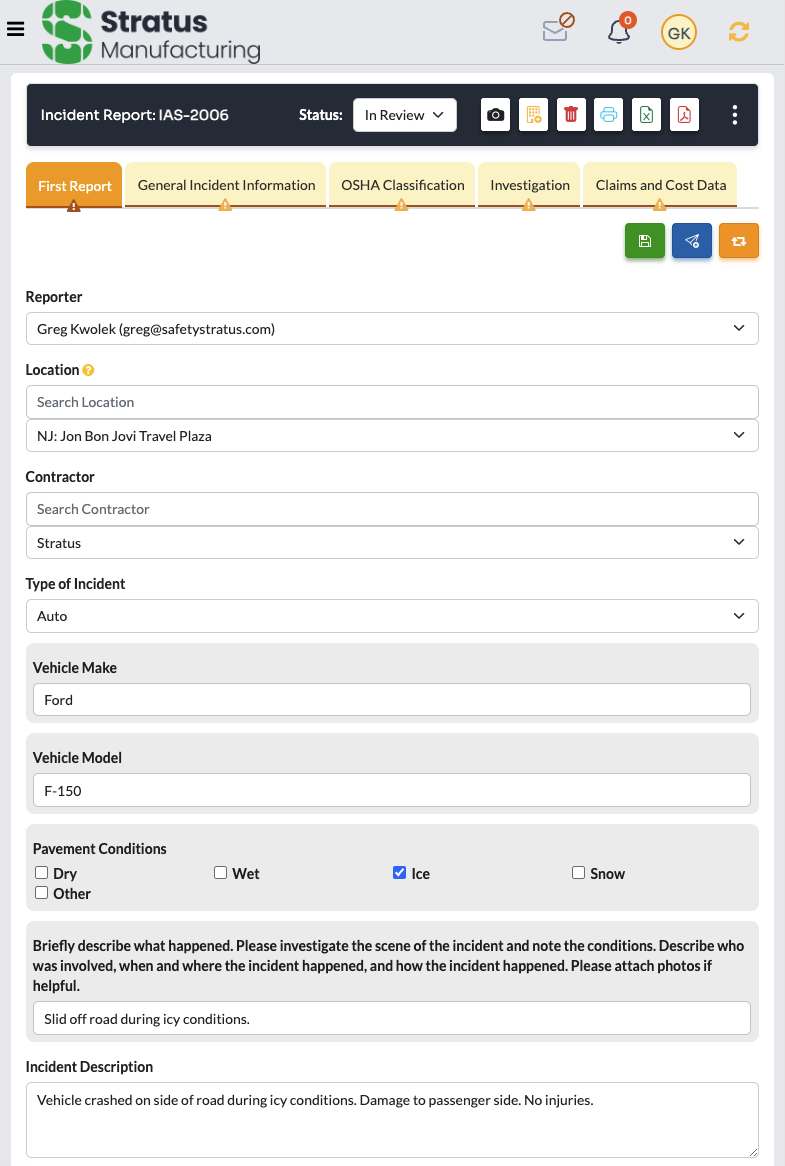This screenshot has width=785, height=1166.
Task: Open the notifications bell
Action: [x=619, y=32]
